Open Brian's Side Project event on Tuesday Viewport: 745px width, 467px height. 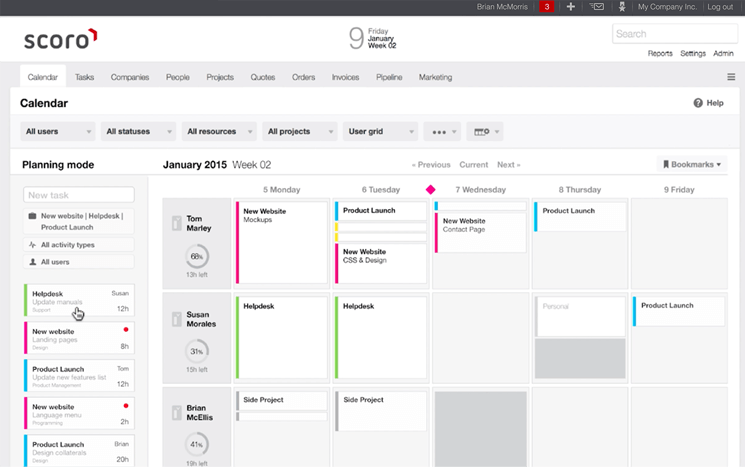click(381, 411)
